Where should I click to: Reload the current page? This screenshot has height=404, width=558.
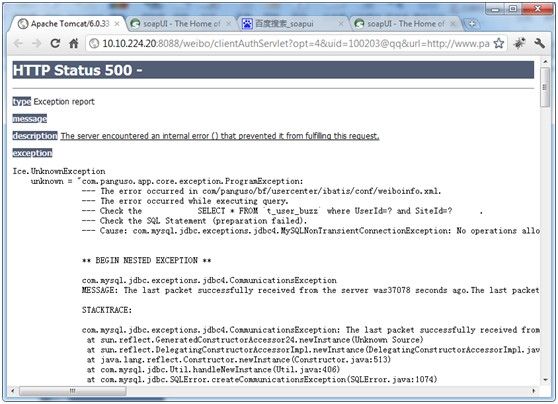coord(55,43)
